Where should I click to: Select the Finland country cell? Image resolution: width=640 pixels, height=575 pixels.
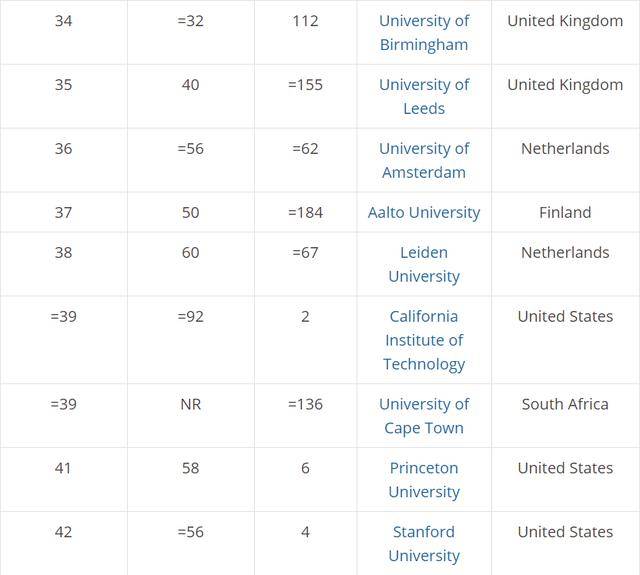pos(565,212)
